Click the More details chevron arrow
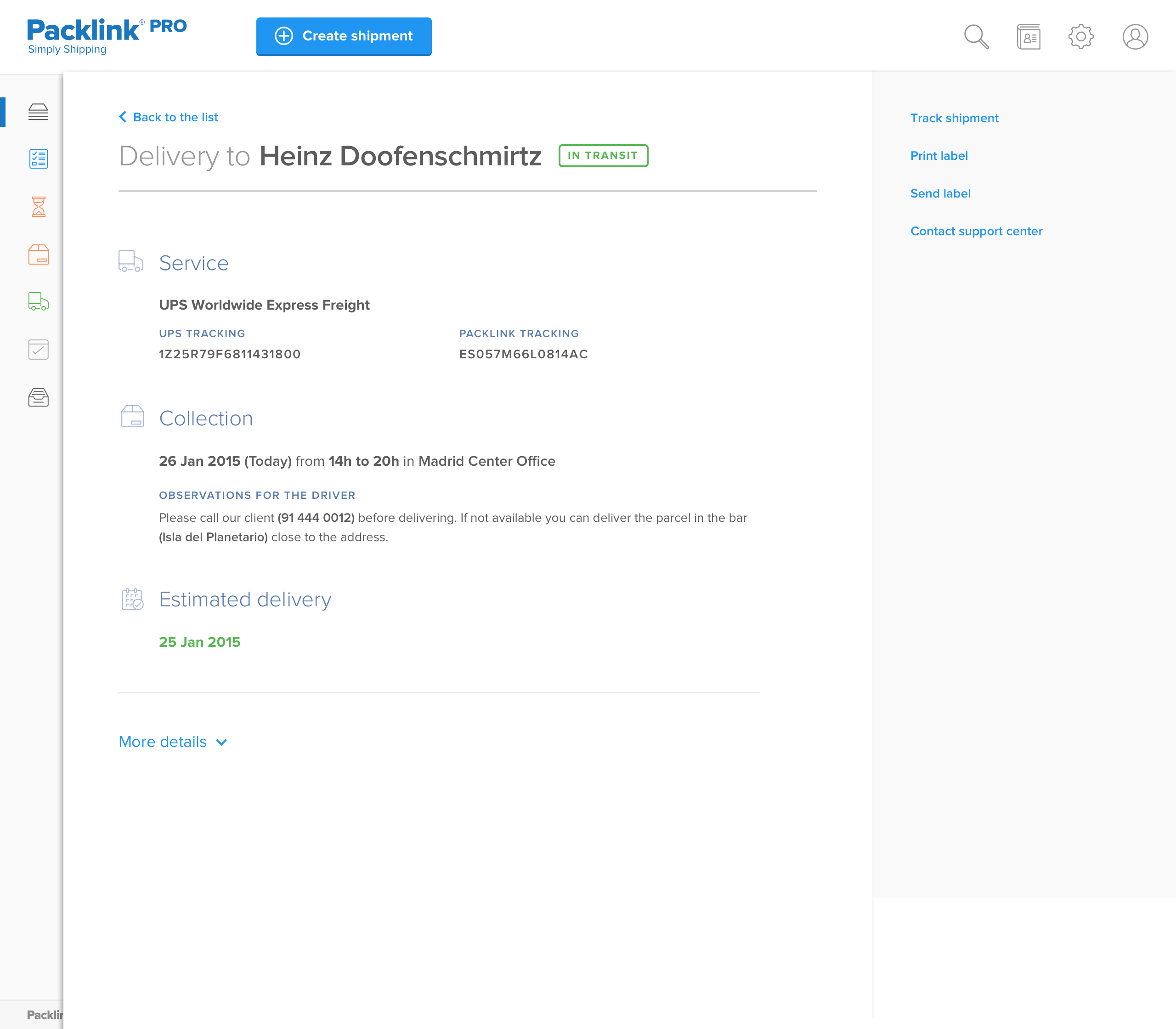Image resolution: width=1176 pixels, height=1029 pixels. point(221,742)
